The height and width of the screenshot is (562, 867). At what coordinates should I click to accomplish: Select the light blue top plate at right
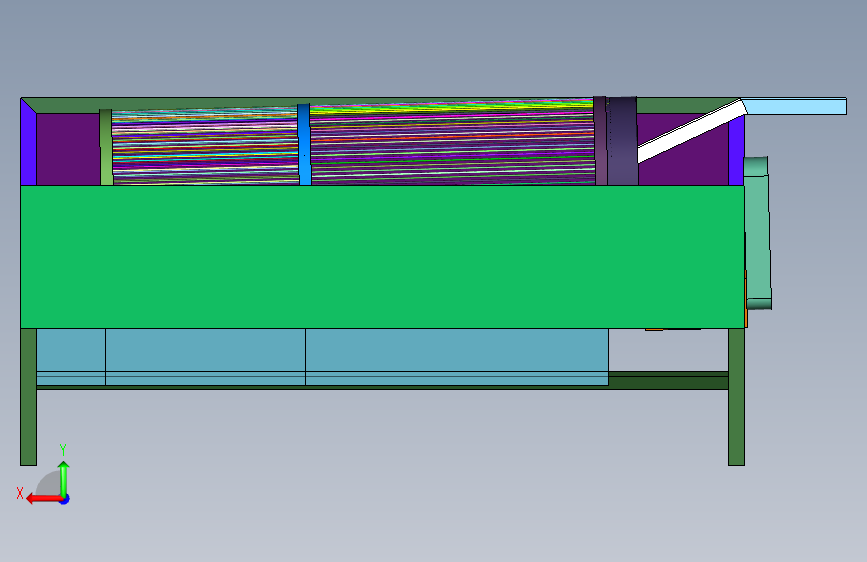[795, 106]
